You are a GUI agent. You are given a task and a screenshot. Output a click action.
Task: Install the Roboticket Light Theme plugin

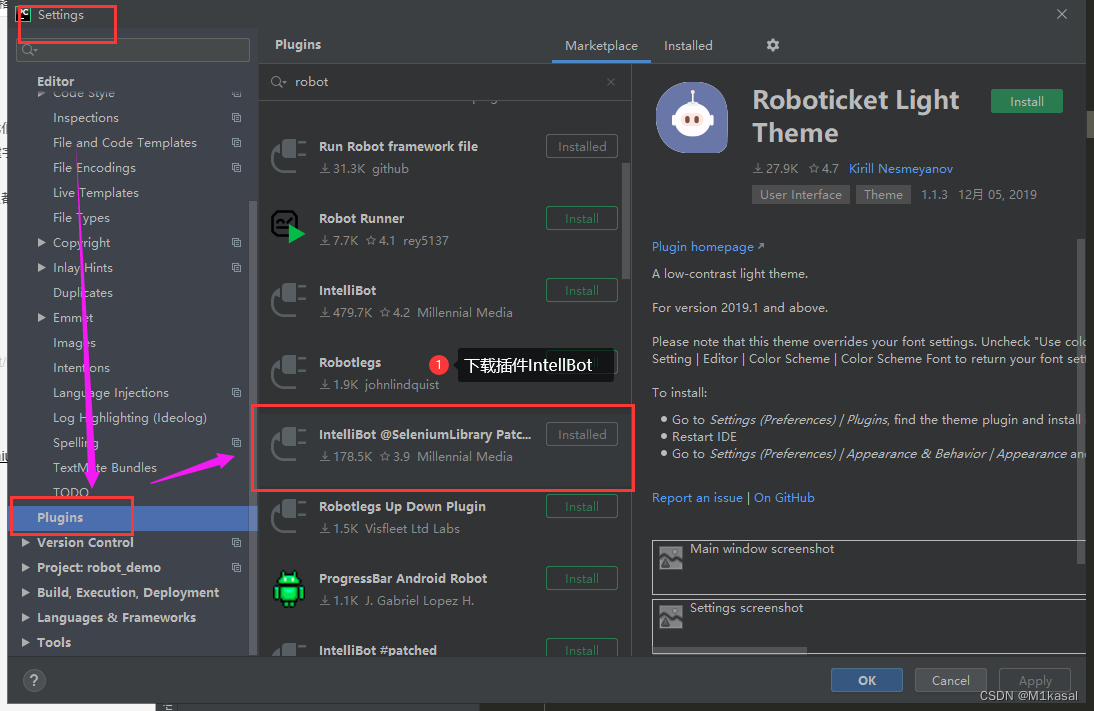pyautogui.click(x=1026, y=102)
